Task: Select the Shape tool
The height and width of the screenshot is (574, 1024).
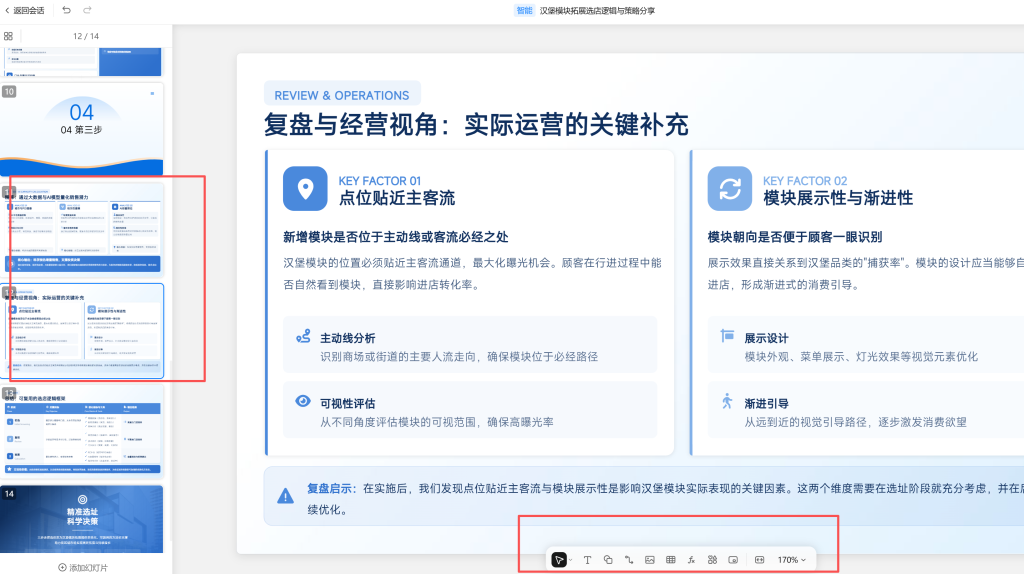Action: [x=608, y=560]
